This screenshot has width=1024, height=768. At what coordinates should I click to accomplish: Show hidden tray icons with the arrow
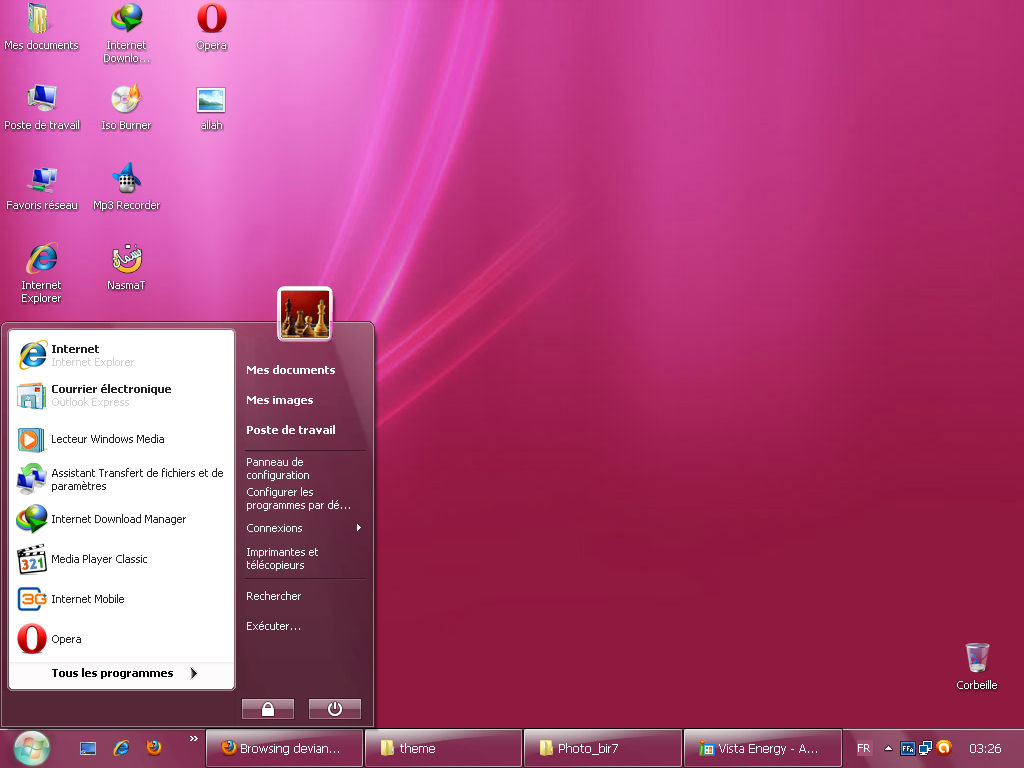pyautogui.click(x=889, y=747)
